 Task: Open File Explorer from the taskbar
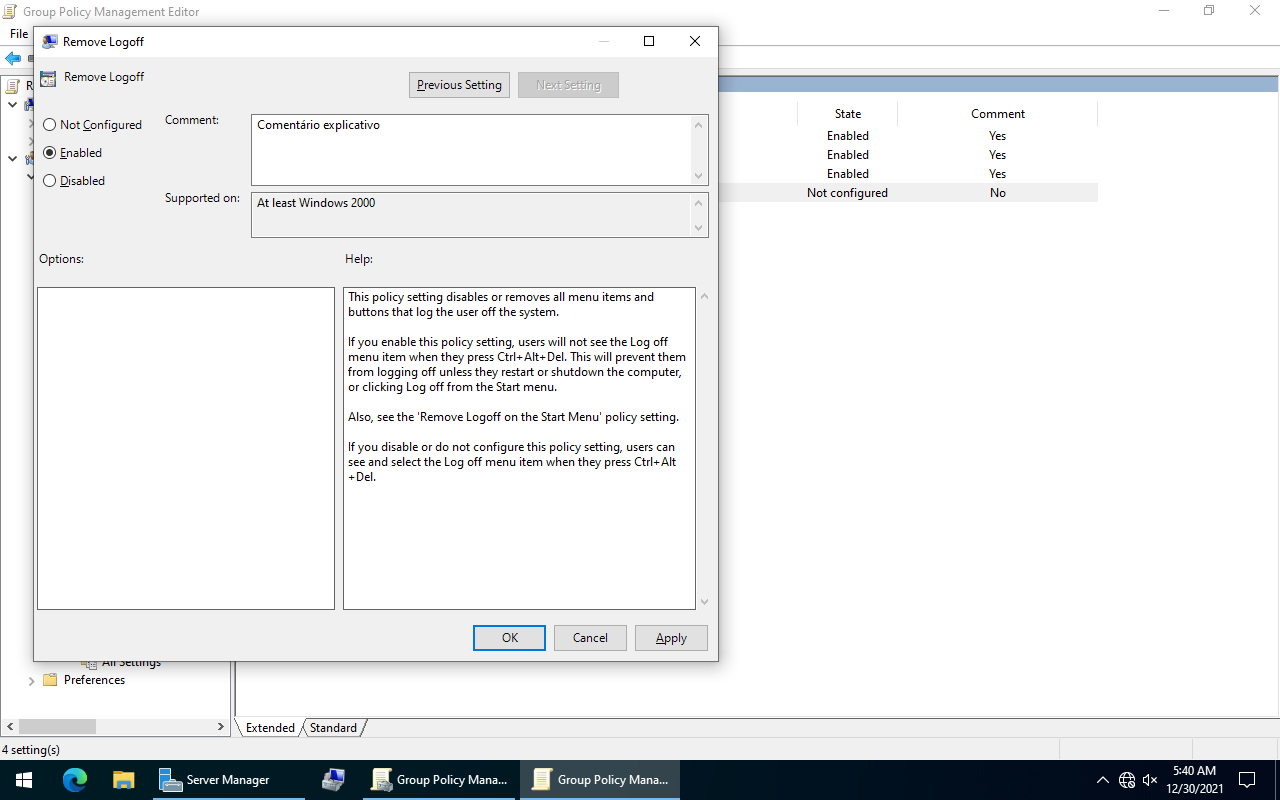click(123, 780)
